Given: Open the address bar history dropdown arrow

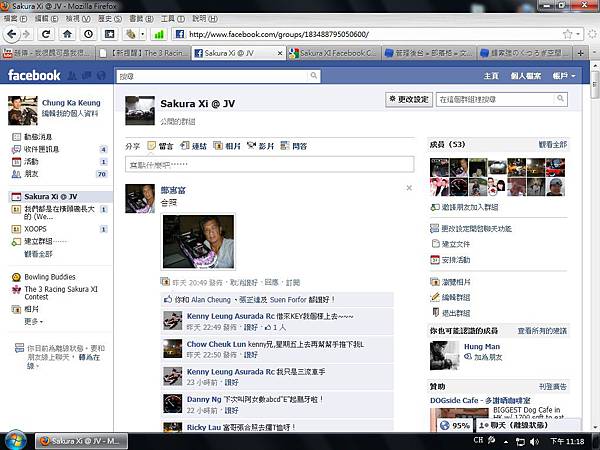Looking at the screenshot, I should [x=578, y=34].
